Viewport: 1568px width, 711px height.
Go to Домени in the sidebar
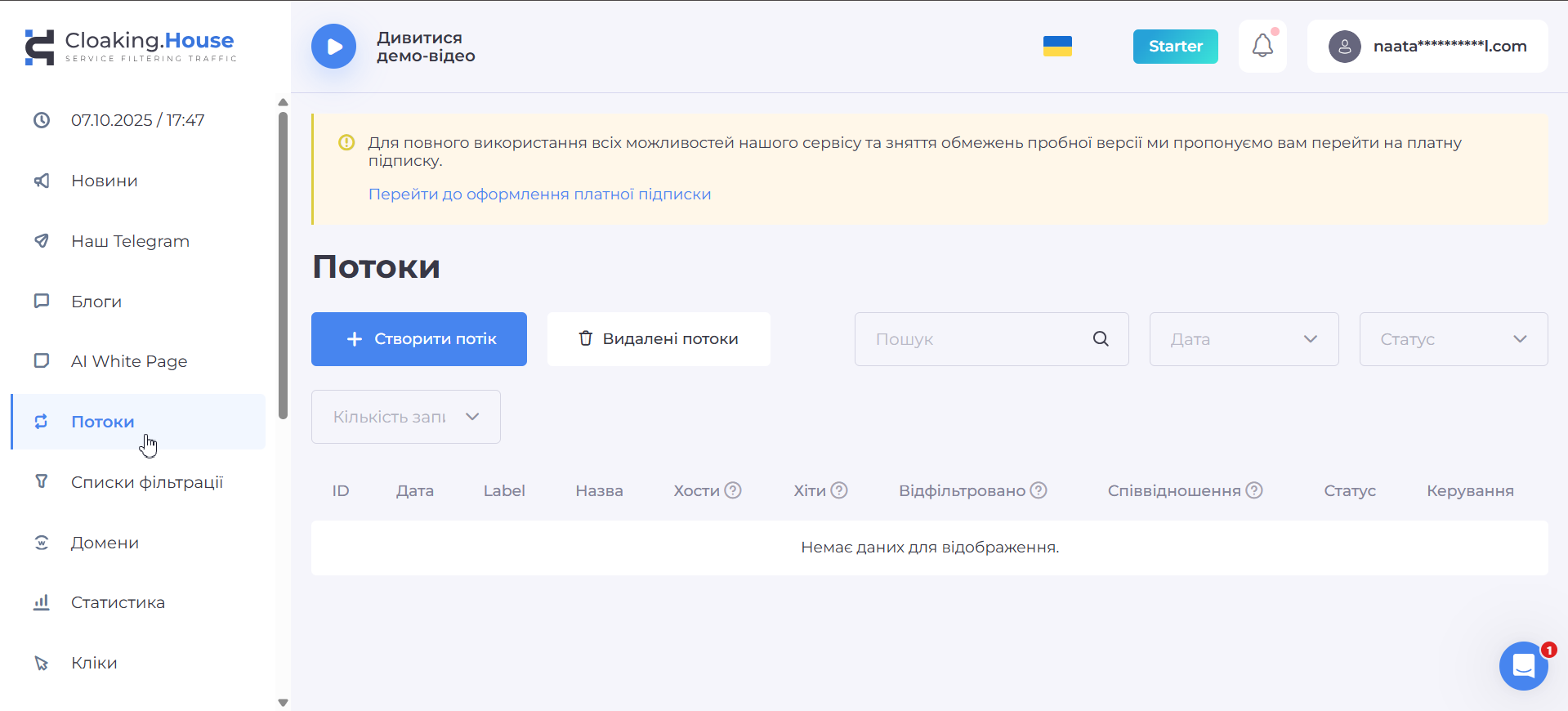click(105, 543)
